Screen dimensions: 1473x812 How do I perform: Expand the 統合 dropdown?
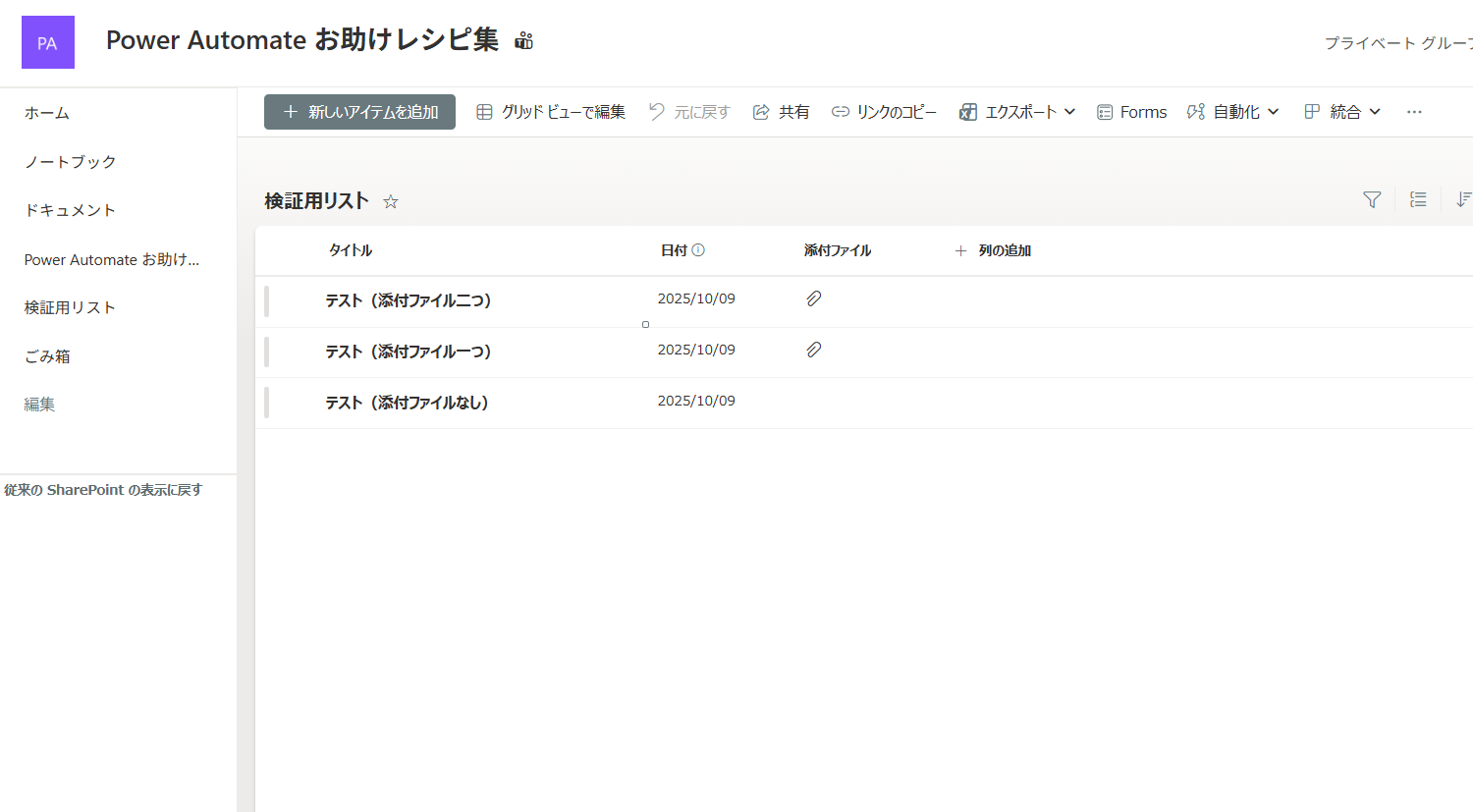pyautogui.click(x=1341, y=111)
